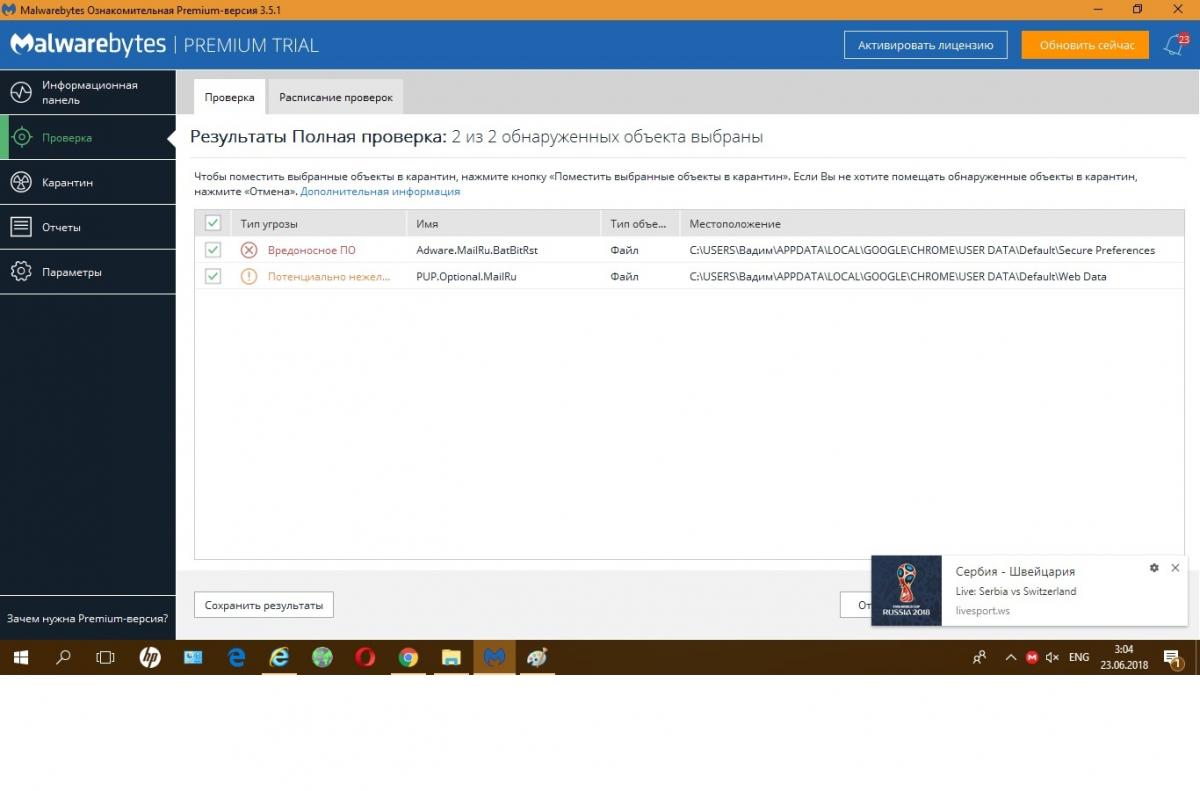The image size is (1200, 791).
Task: Switch the ENG input language
Action: pos(1079,658)
